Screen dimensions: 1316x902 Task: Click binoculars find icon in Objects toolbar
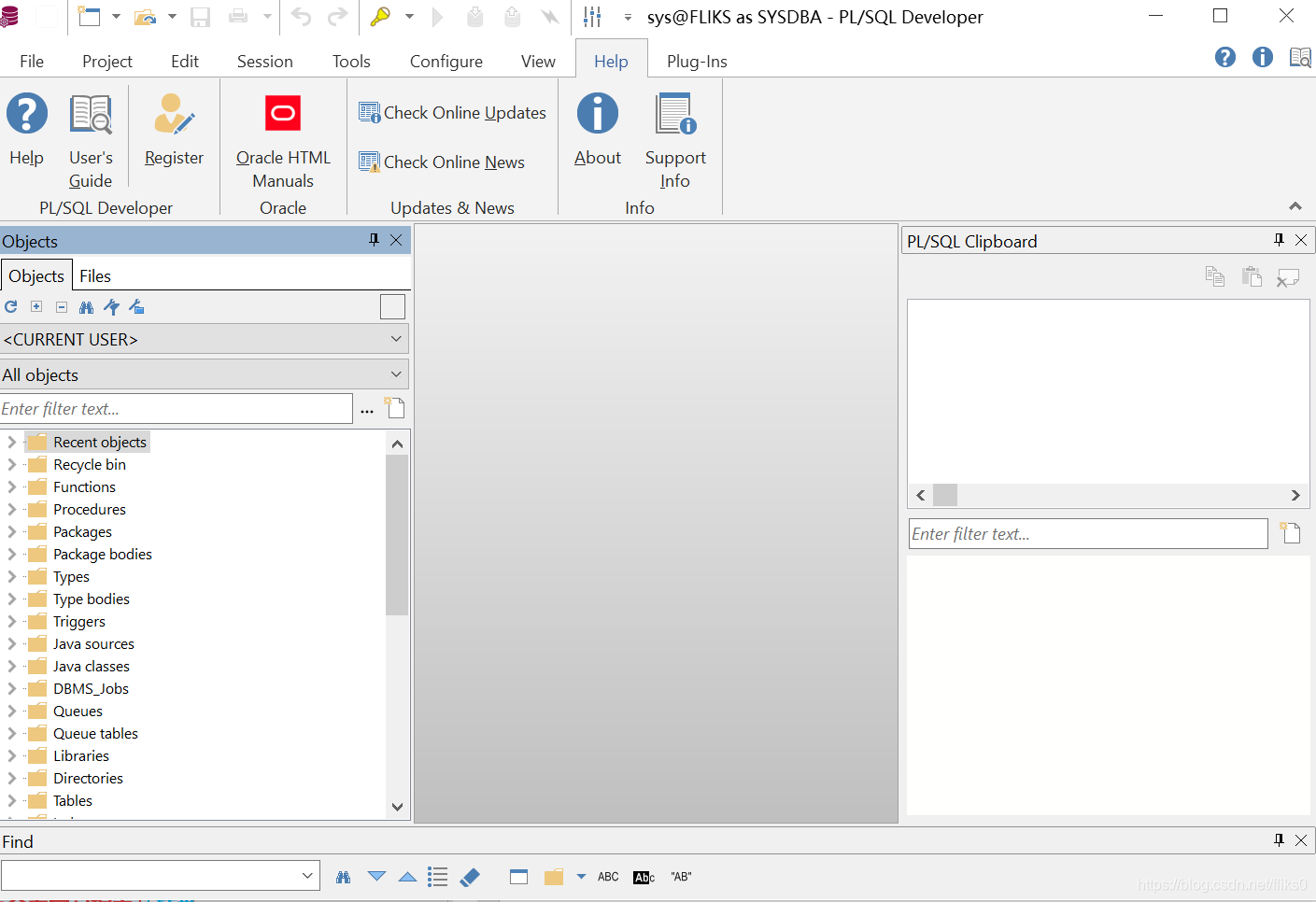pyautogui.click(x=87, y=306)
